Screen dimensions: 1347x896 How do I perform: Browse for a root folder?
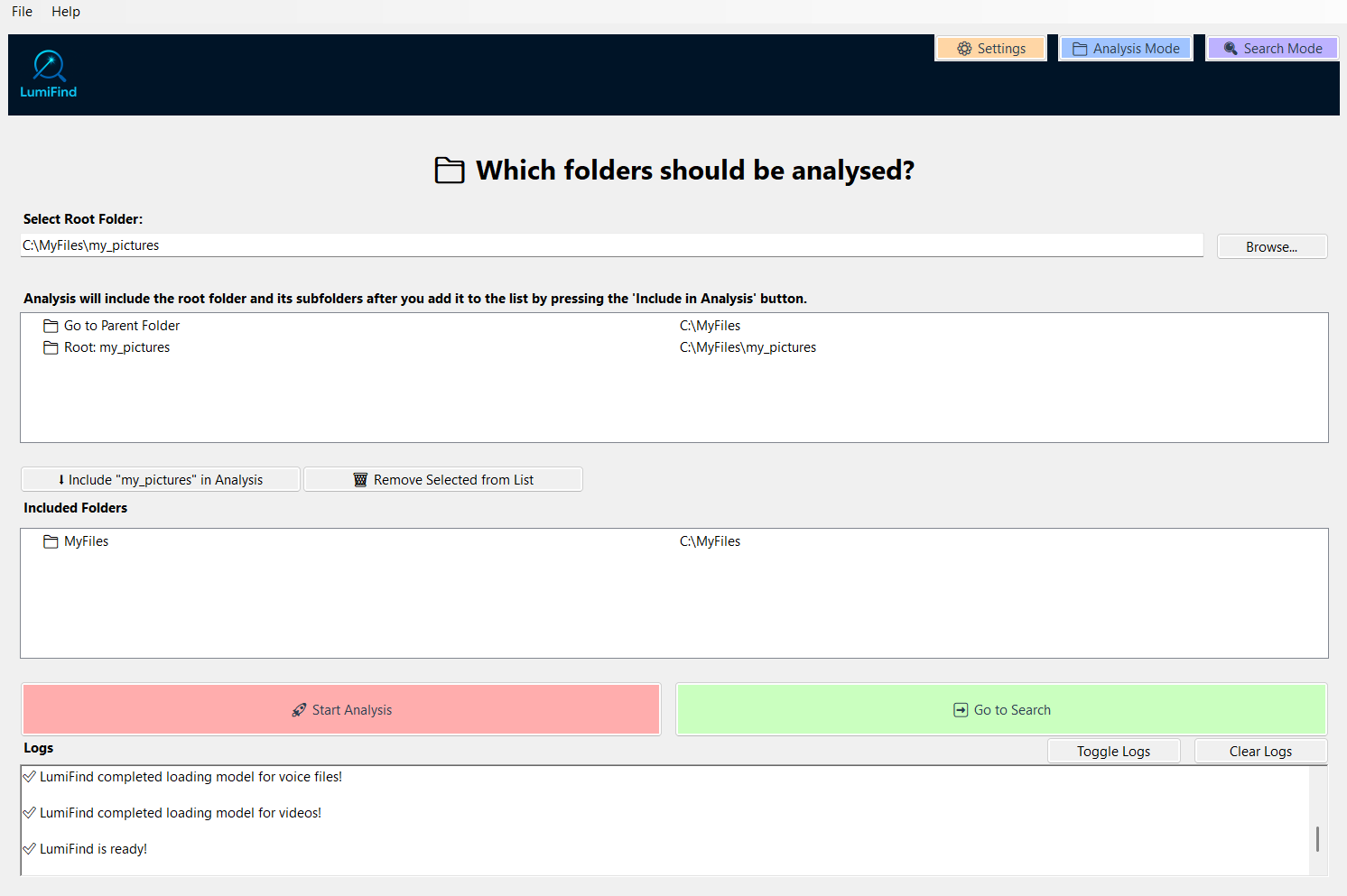[x=1272, y=247]
